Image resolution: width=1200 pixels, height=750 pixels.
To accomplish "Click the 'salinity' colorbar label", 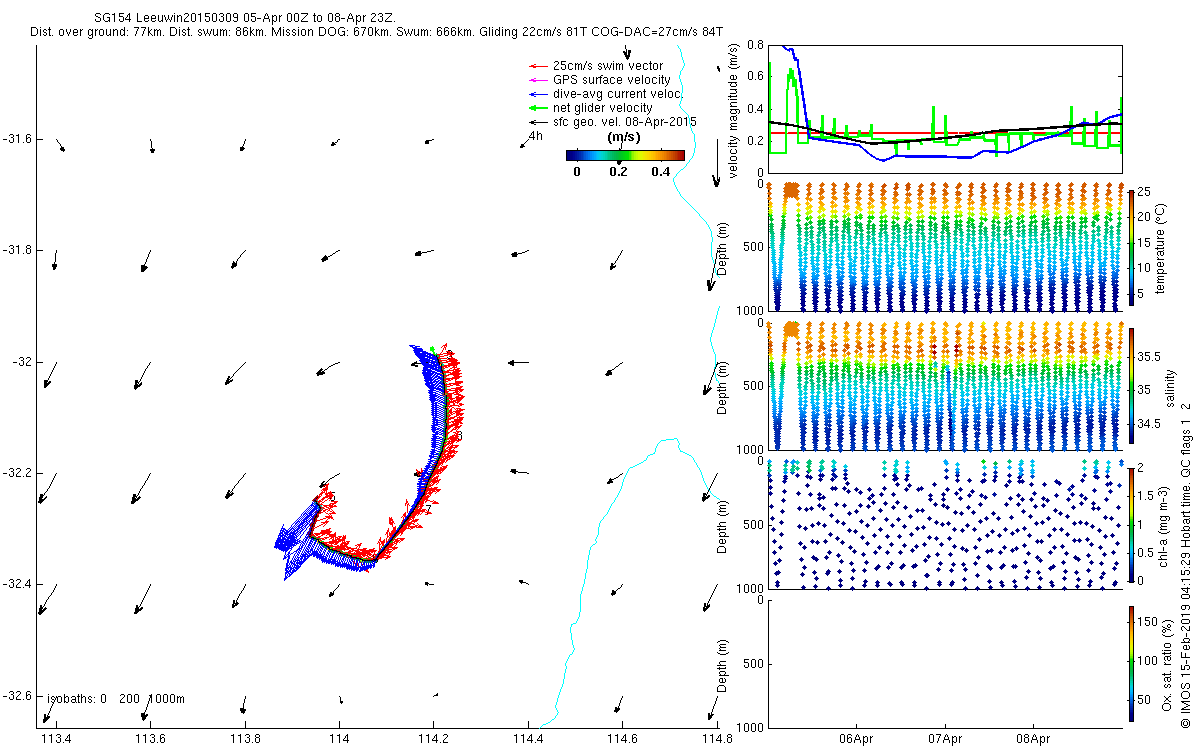I will 1170,388.
